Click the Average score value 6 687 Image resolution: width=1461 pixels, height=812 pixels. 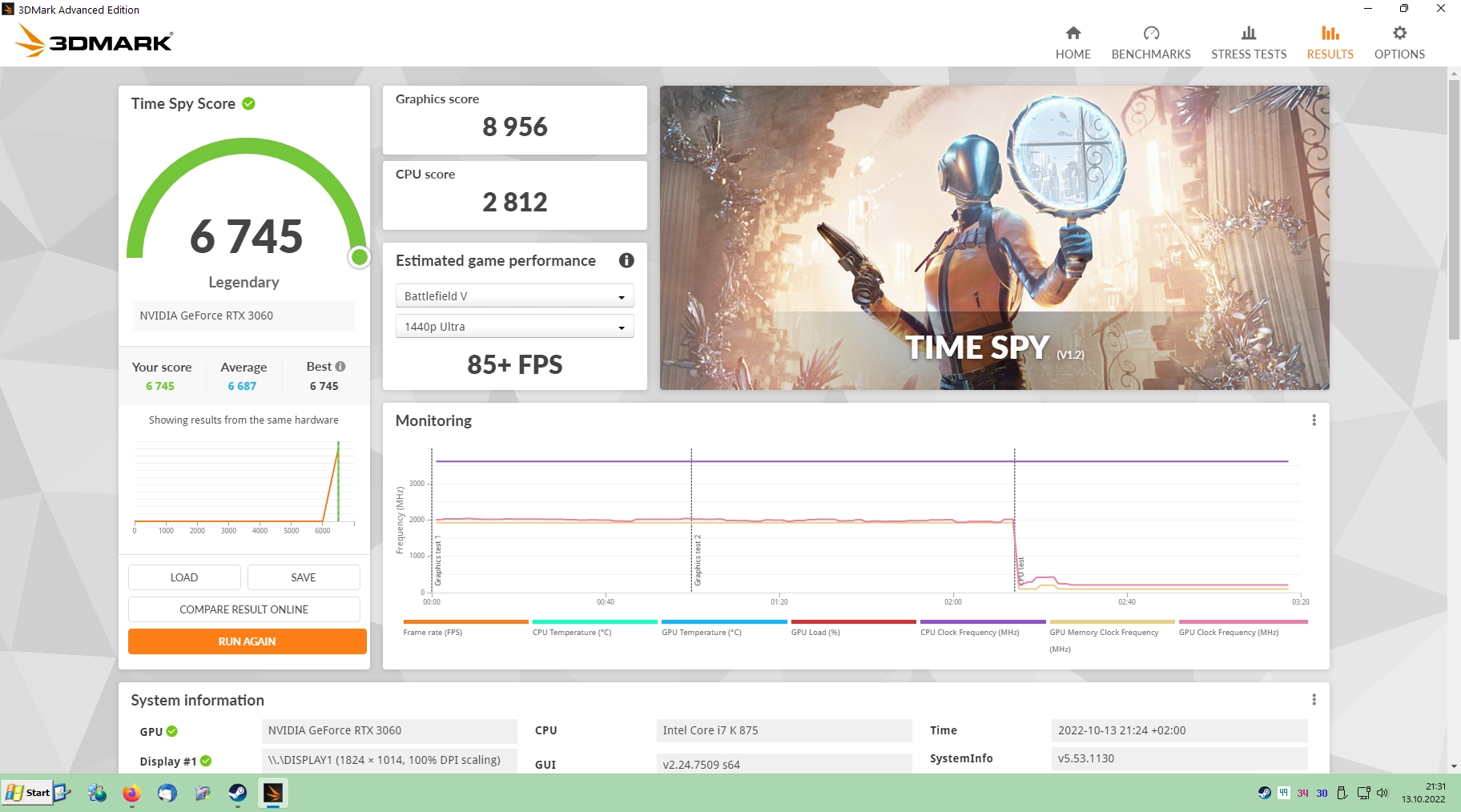tap(242, 386)
